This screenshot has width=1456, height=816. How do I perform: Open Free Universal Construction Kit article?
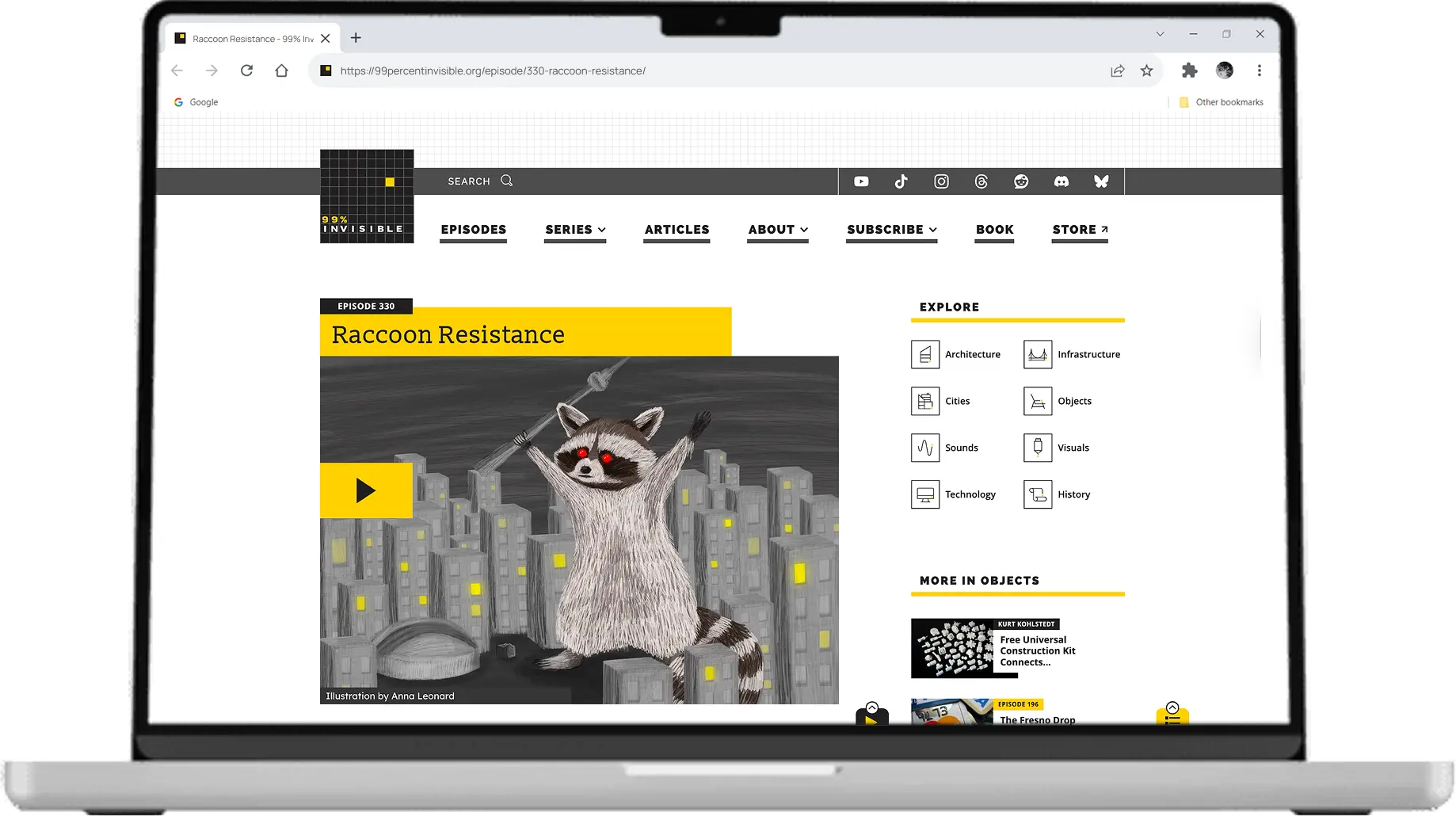click(1037, 651)
